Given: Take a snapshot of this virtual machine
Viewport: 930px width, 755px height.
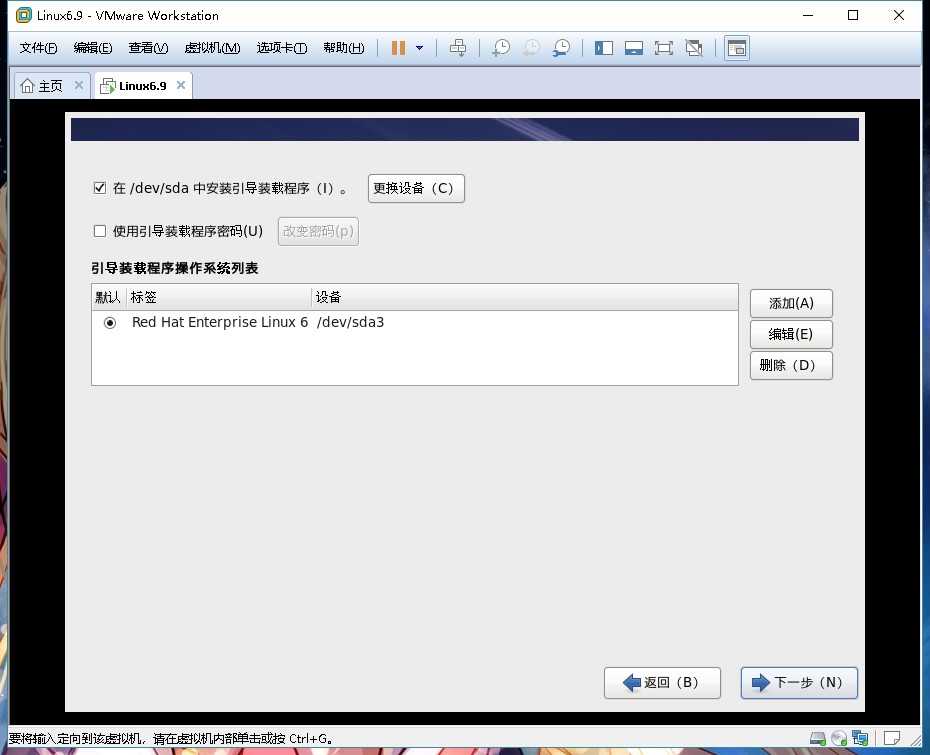Looking at the screenshot, I should coord(501,48).
